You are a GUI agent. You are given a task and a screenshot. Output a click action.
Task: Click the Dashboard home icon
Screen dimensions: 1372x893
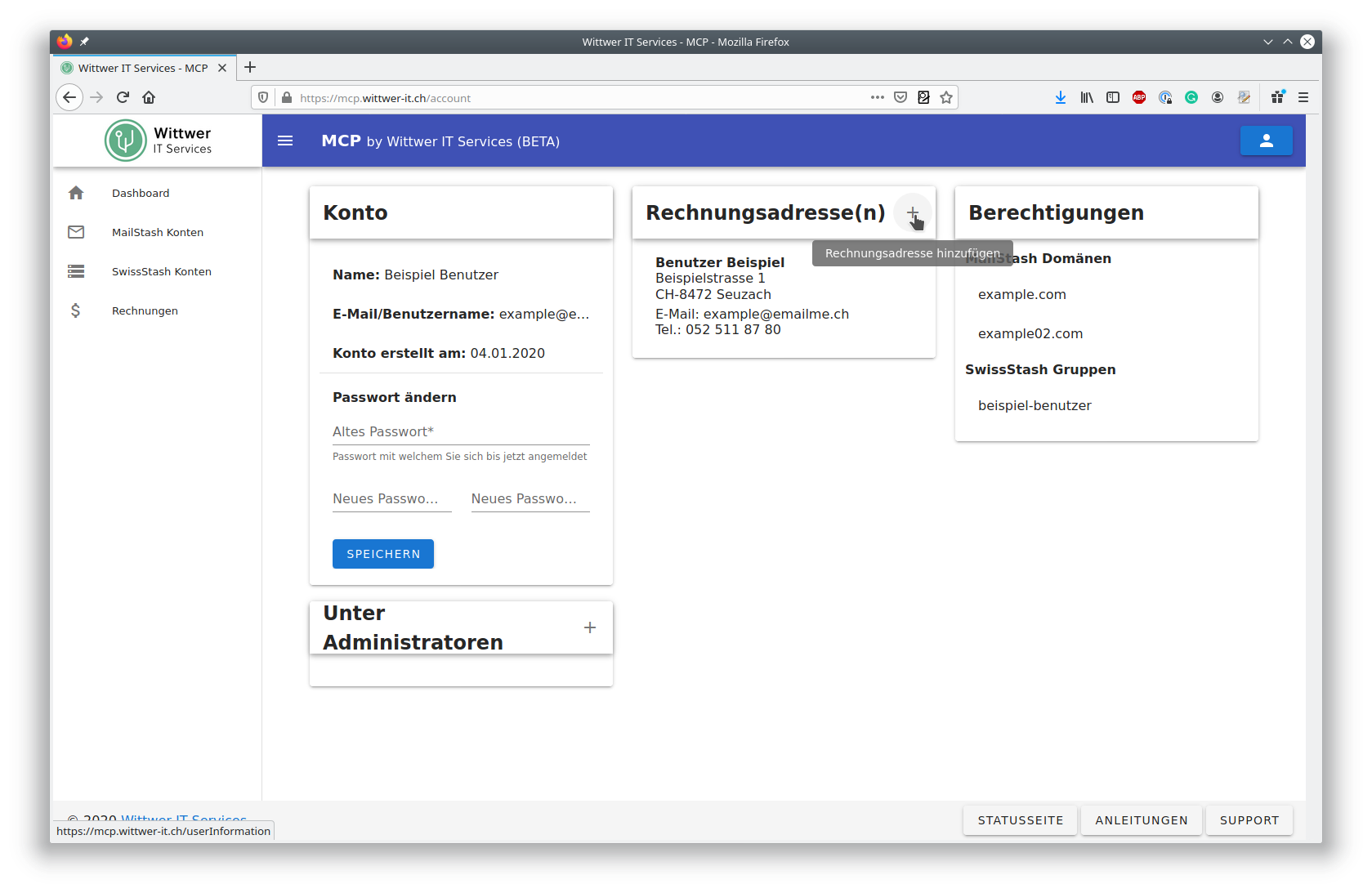click(x=76, y=193)
